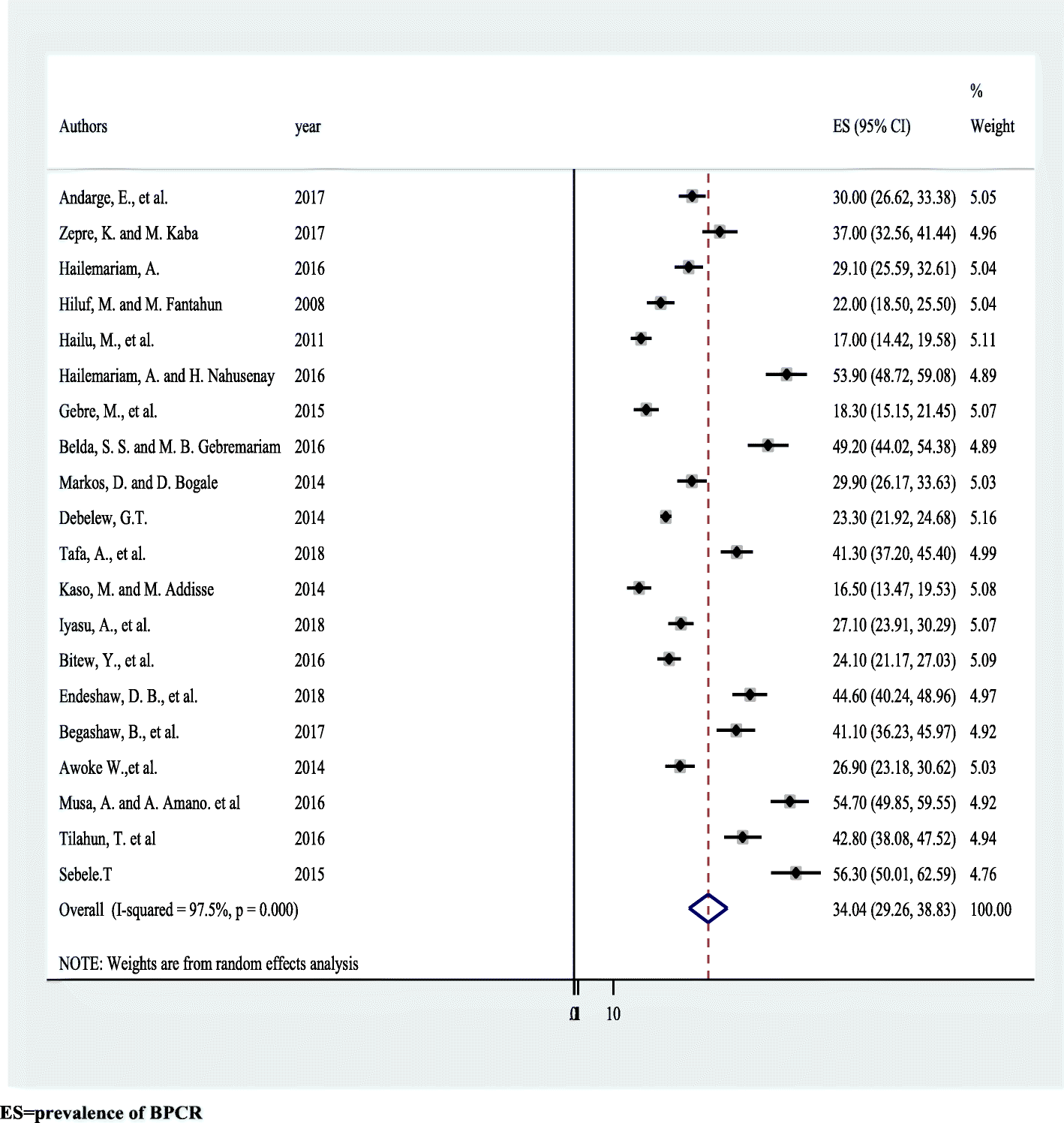Select author "Begashaw, B., et al."
The image size is (1064, 1123).
[x=119, y=732]
